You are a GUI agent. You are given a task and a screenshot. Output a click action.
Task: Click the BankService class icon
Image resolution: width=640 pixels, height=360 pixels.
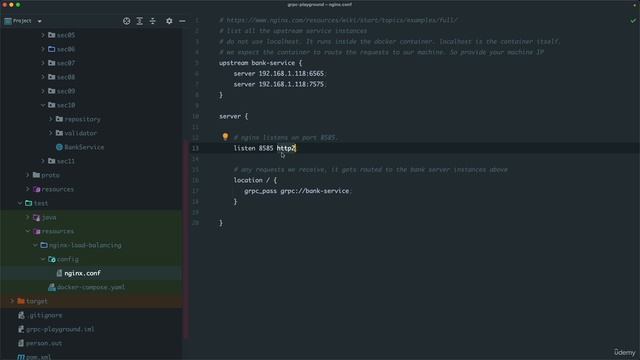pos(59,147)
